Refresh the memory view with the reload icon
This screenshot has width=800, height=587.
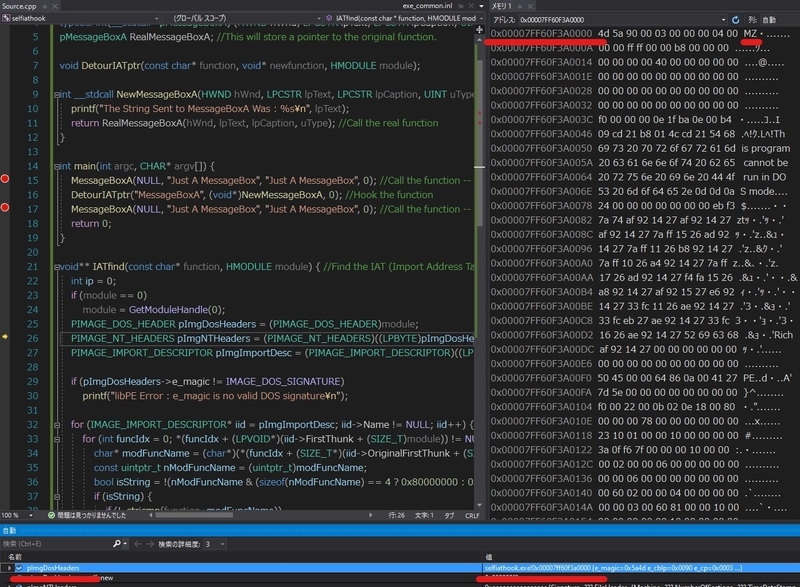735,20
